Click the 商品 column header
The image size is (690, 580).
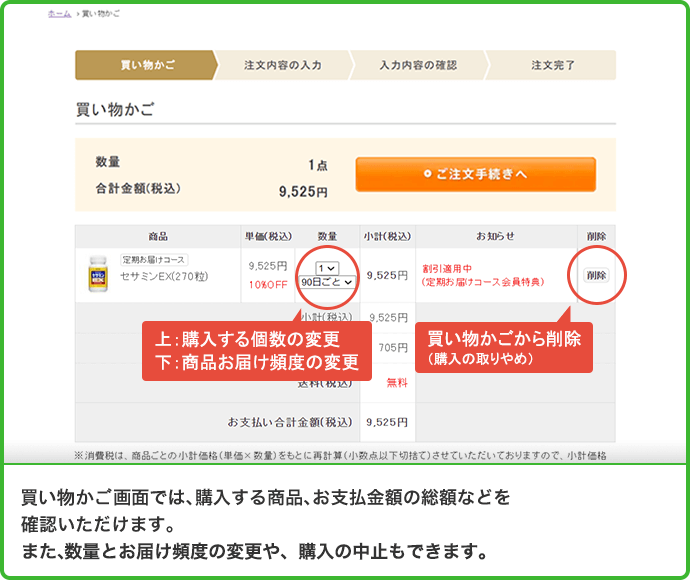click(x=158, y=236)
